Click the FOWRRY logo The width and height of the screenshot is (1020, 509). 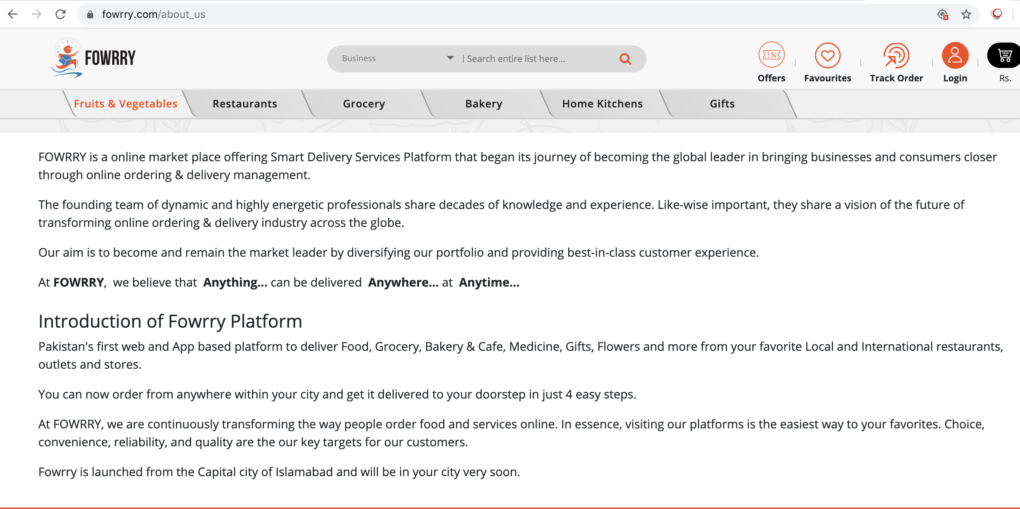93,59
